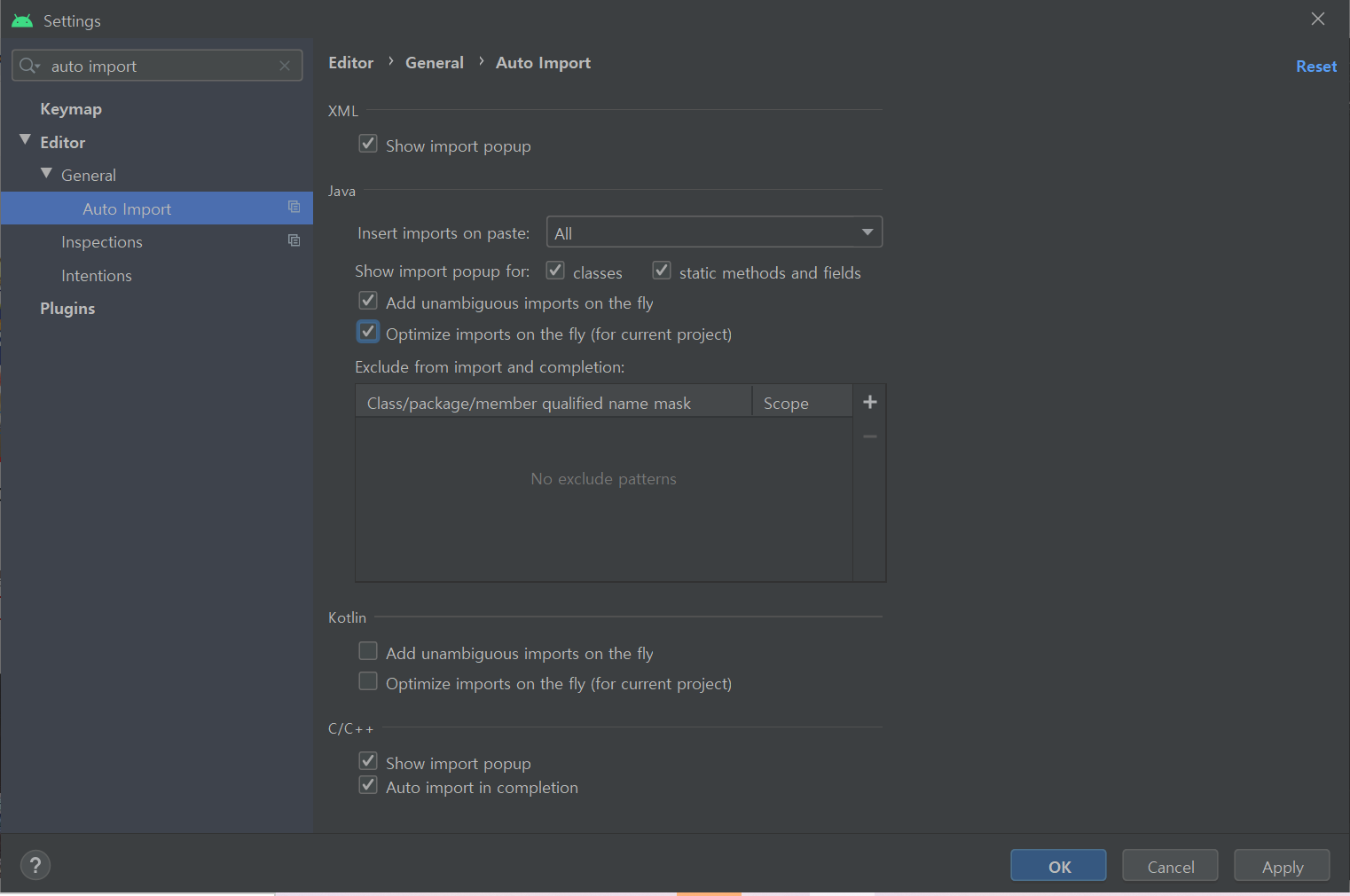
Task: Open the Plugins settings page
Action: click(67, 309)
